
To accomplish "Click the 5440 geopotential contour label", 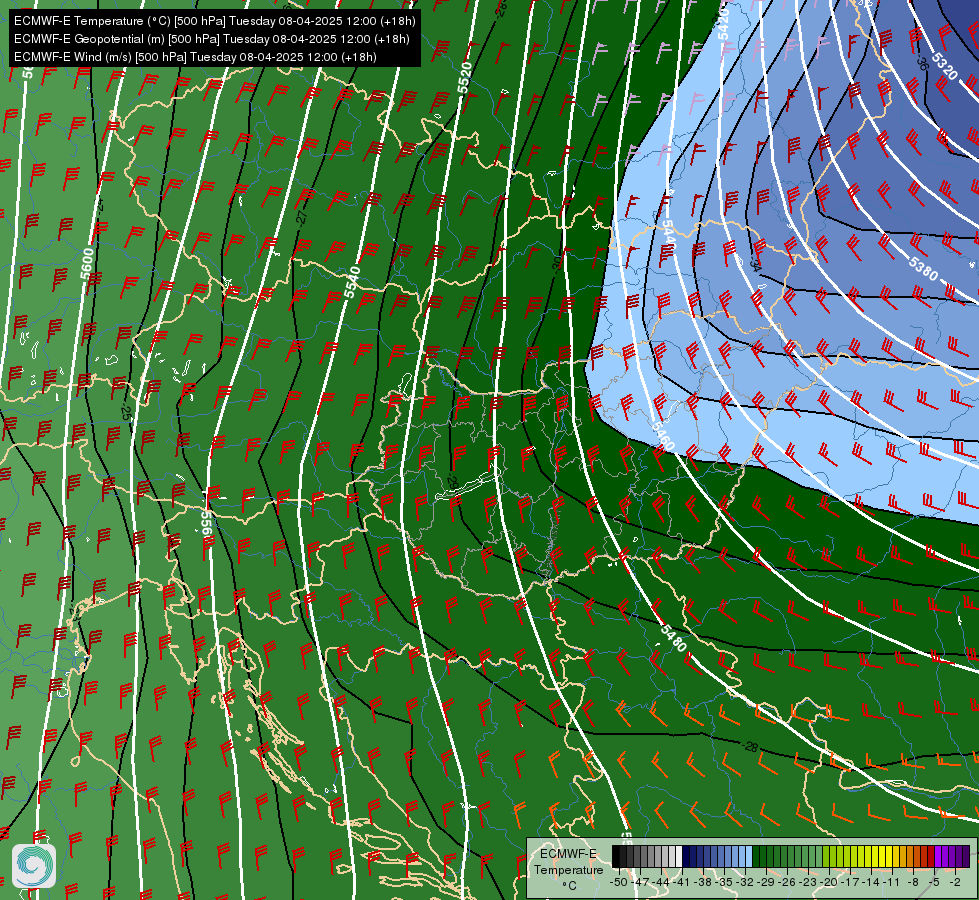I will [x=668, y=235].
